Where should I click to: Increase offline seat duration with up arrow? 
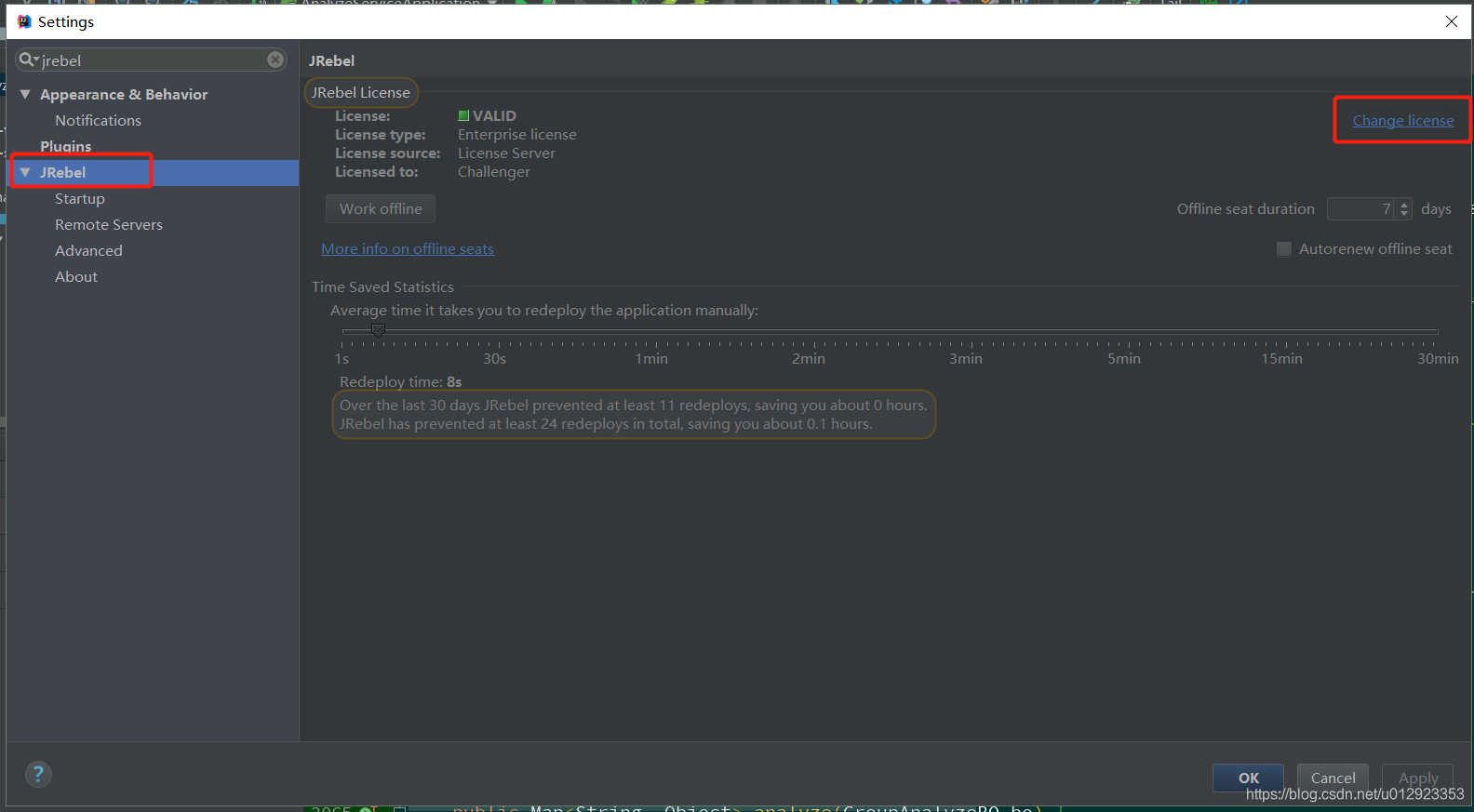coord(1404,204)
